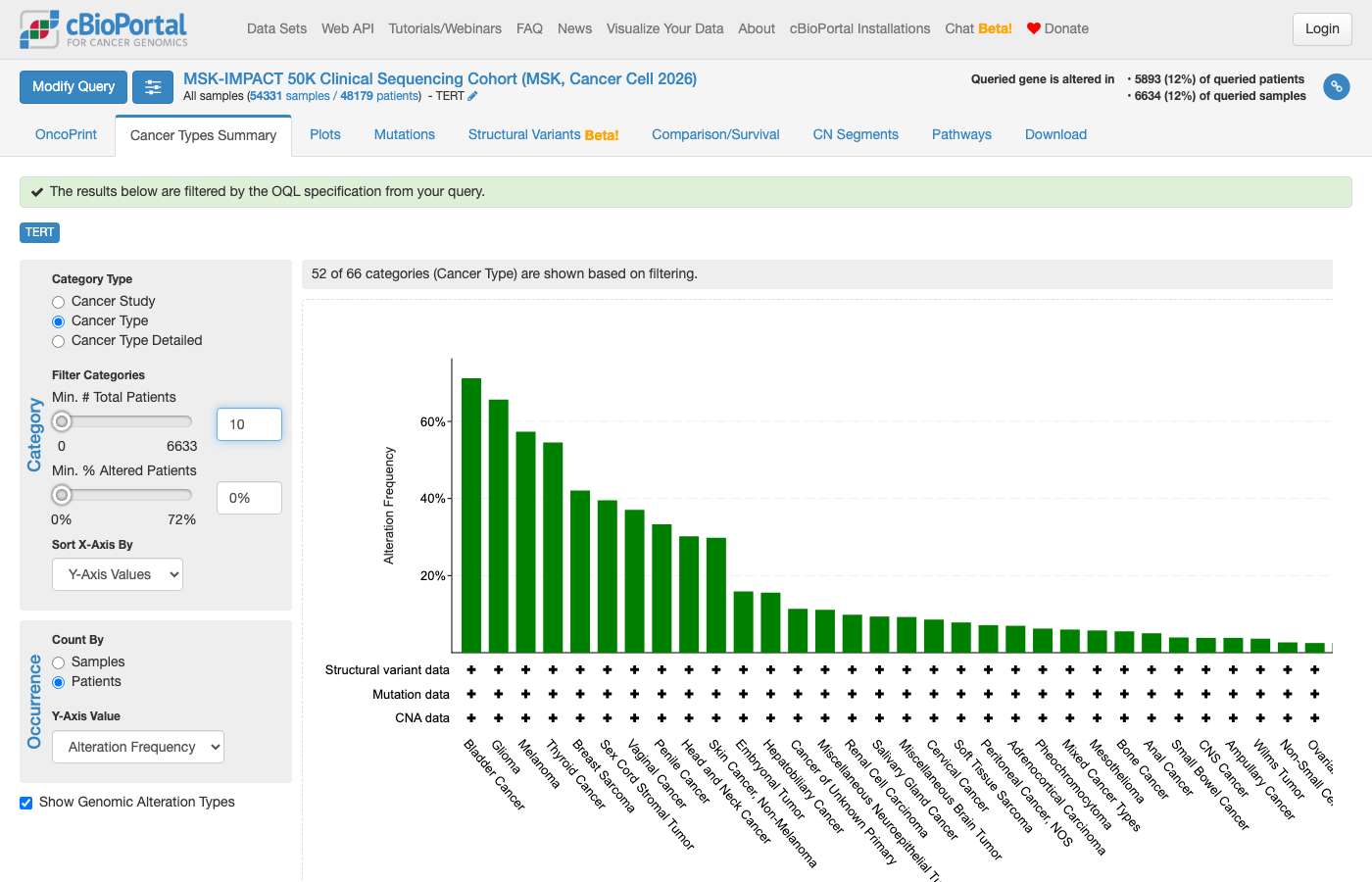Toggle Show Genomic Alteration Types checkbox
This screenshot has width=1372, height=882.
[26, 803]
